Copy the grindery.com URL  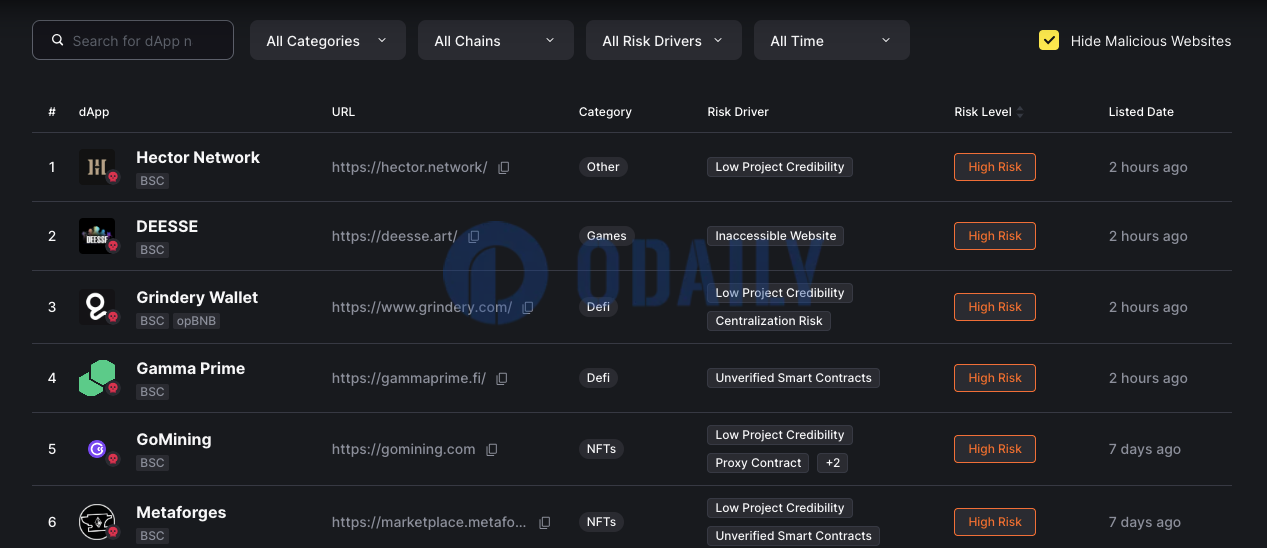[x=528, y=307]
